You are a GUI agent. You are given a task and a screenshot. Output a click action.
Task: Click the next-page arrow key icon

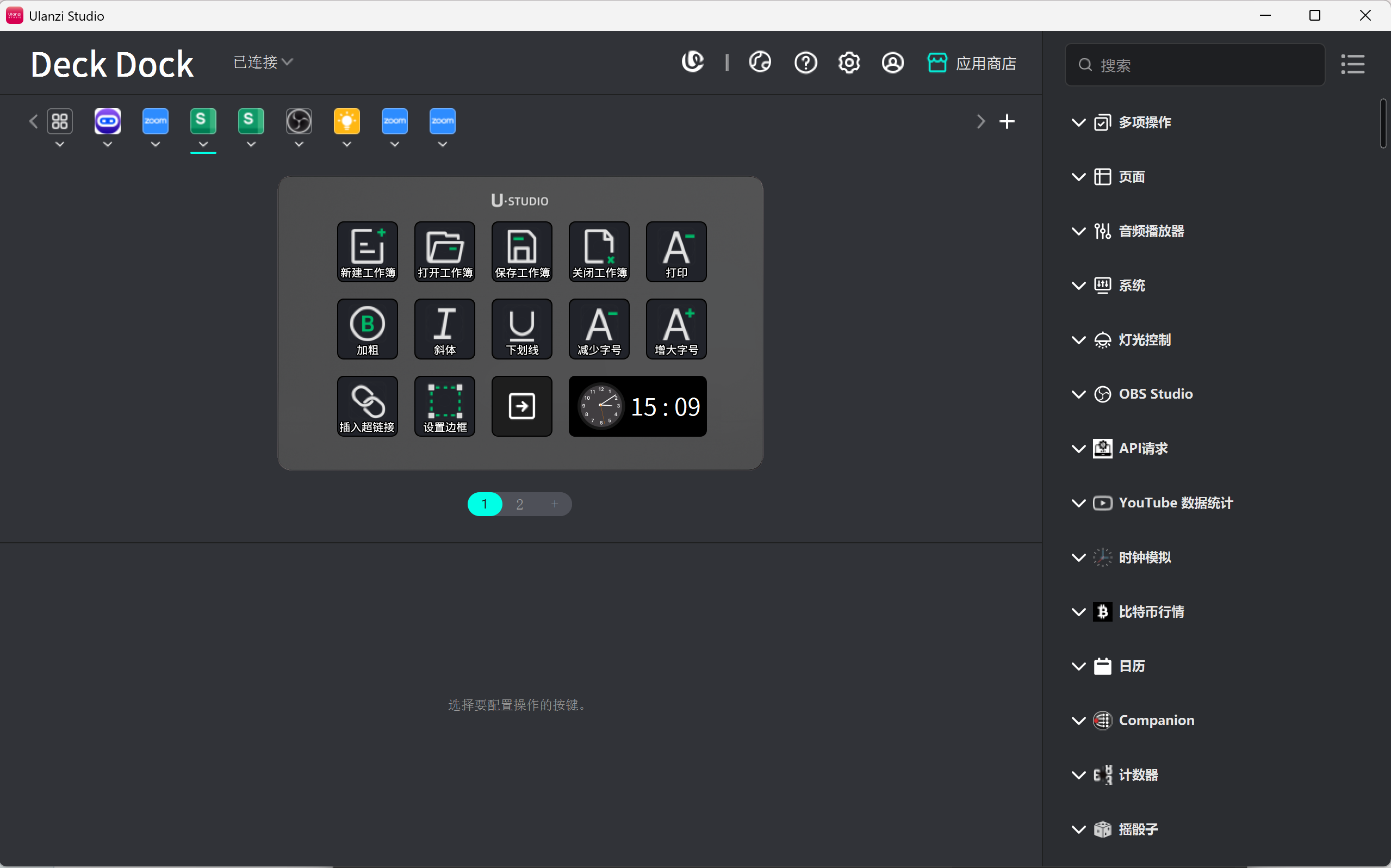(x=521, y=406)
